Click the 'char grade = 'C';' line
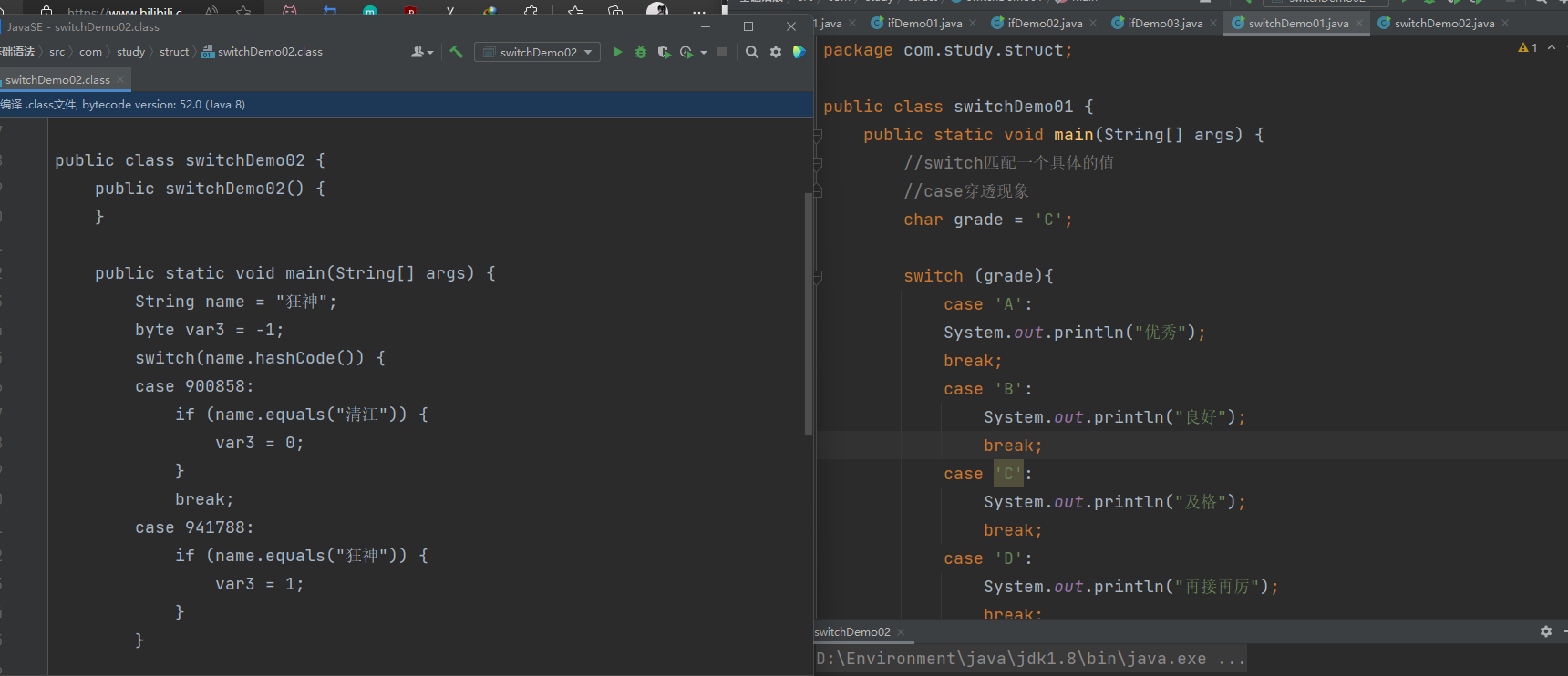This screenshot has height=676, width=1568. 987,220
